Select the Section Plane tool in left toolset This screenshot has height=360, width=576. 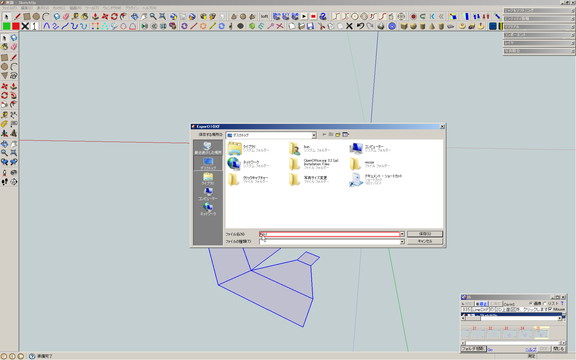[x=14, y=181]
